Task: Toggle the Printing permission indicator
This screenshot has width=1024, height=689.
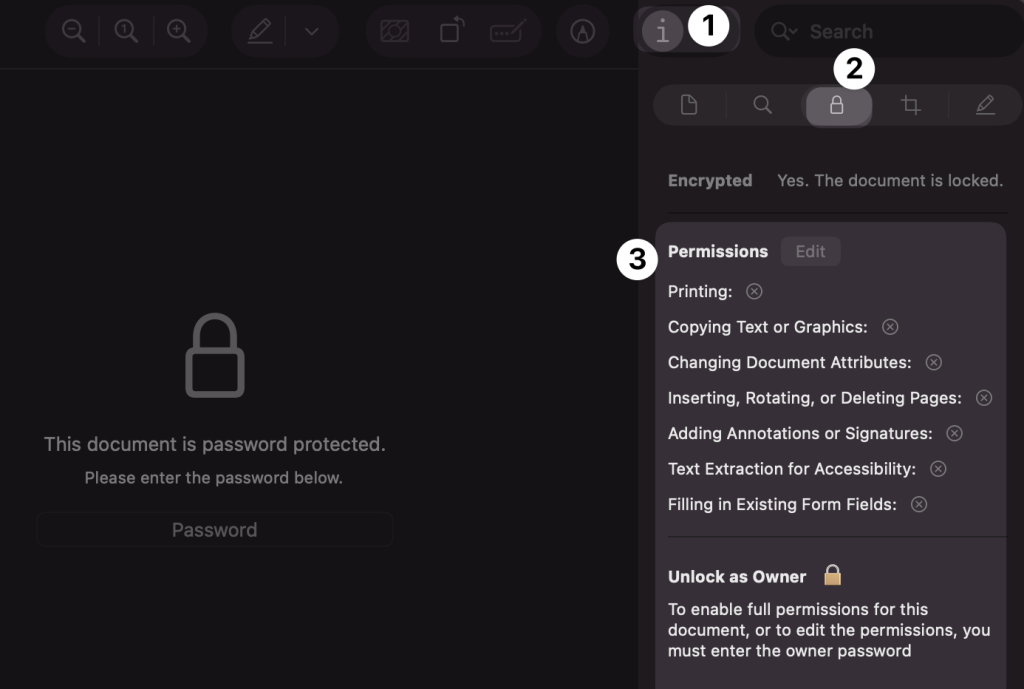Action: (754, 291)
